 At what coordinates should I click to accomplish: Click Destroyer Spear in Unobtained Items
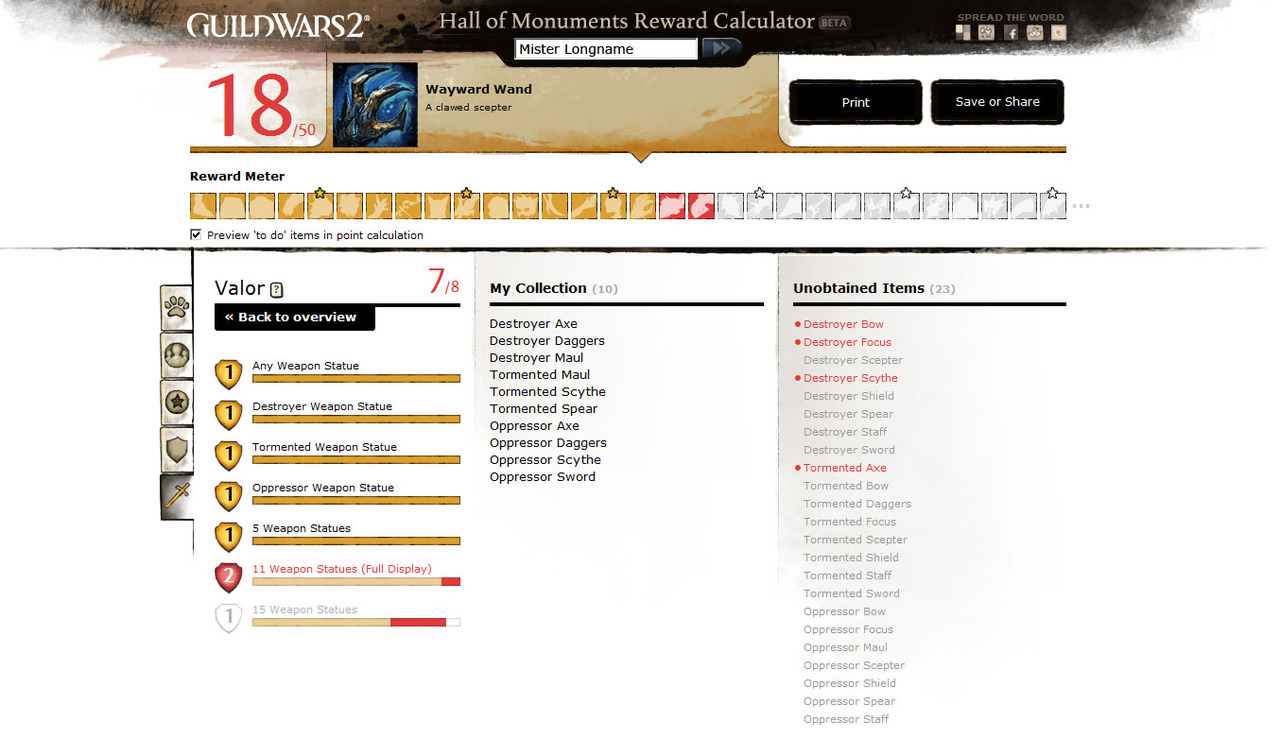coord(848,414)
